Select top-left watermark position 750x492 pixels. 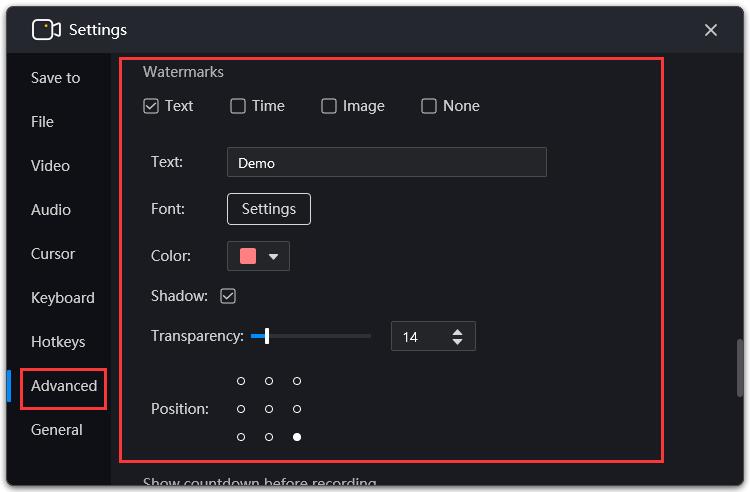coord(241,381)
